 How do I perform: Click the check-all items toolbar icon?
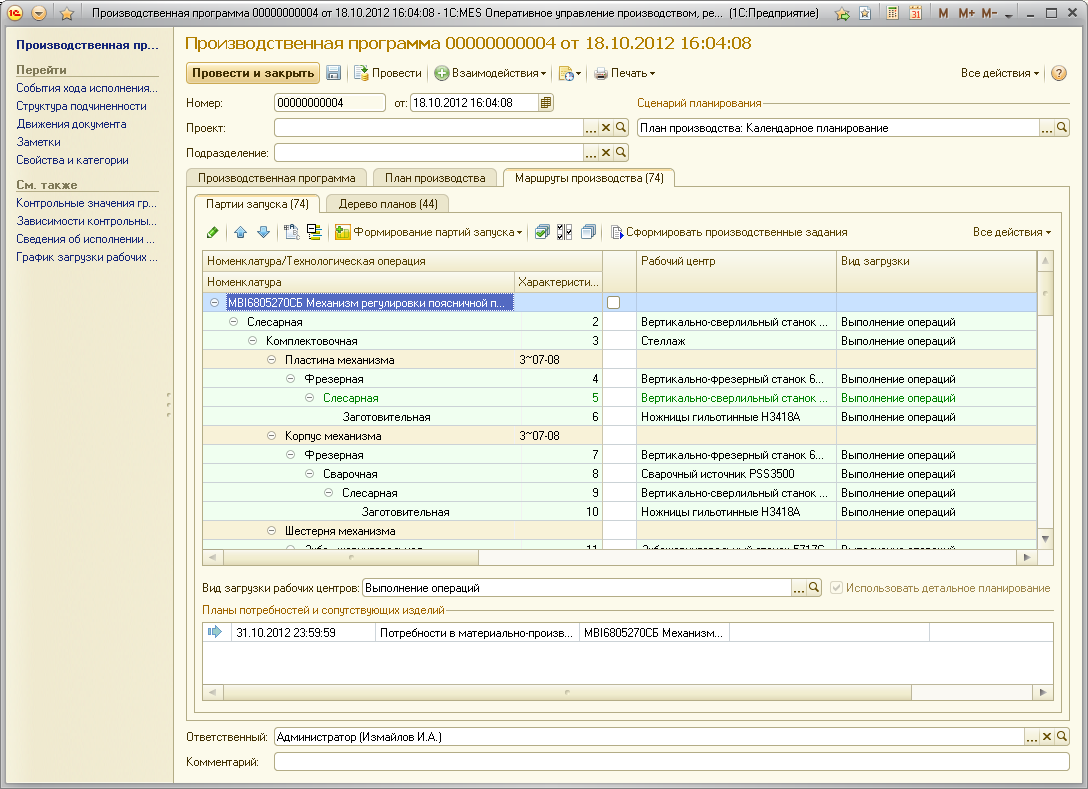(x=542, y=232)
